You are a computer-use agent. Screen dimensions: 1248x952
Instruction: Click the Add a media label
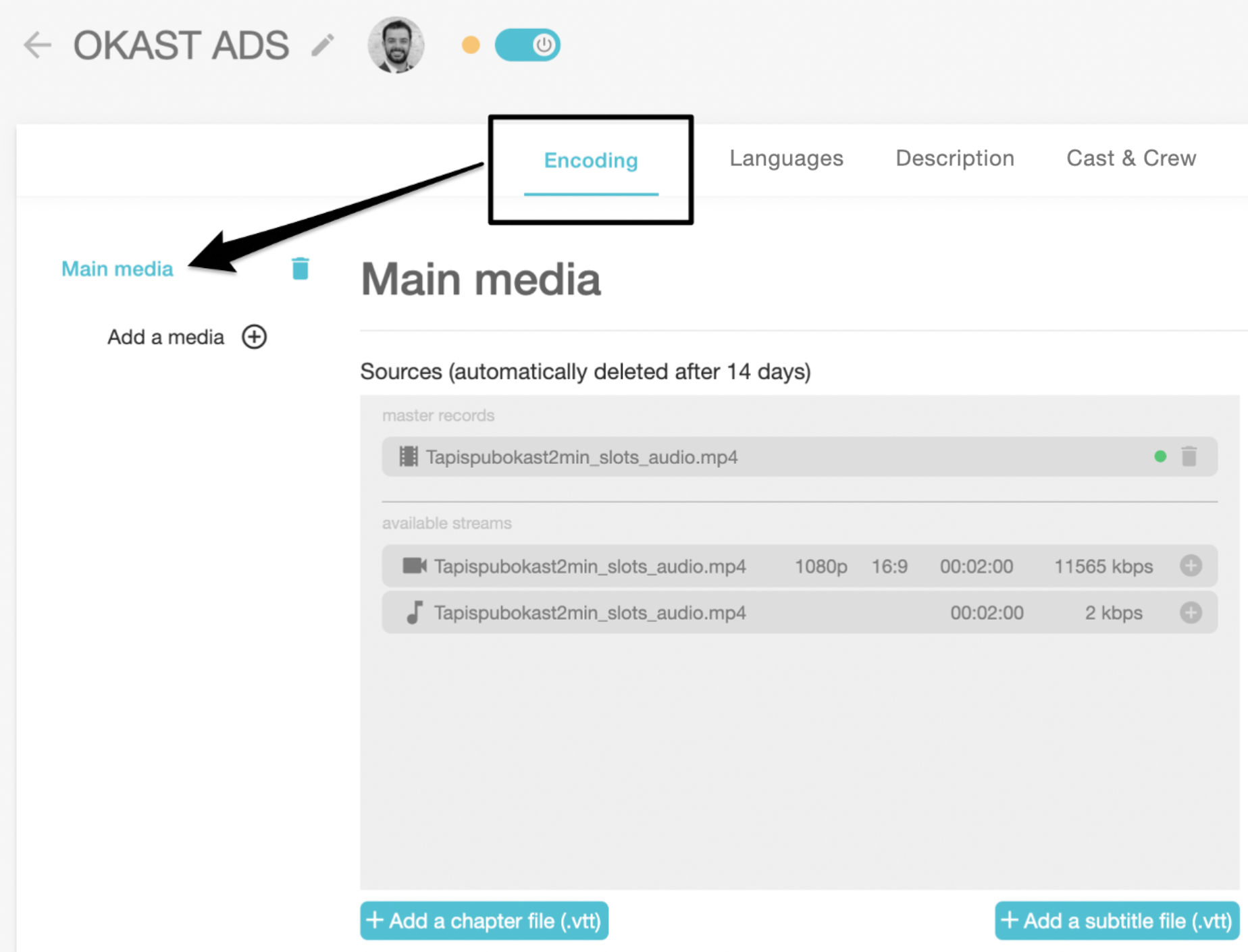pyautogui.click(x=165, y=337)
